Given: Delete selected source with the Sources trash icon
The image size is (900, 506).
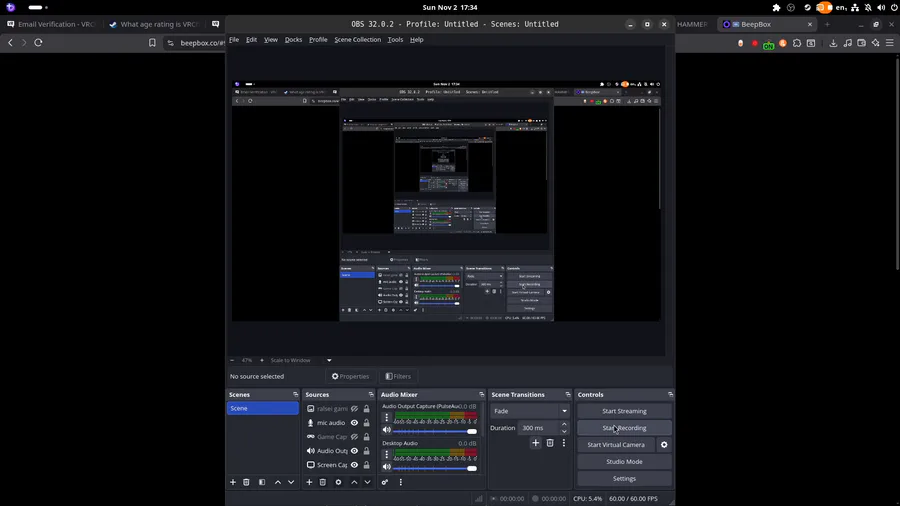Looking at the screenshot, I should click(323, 482).
